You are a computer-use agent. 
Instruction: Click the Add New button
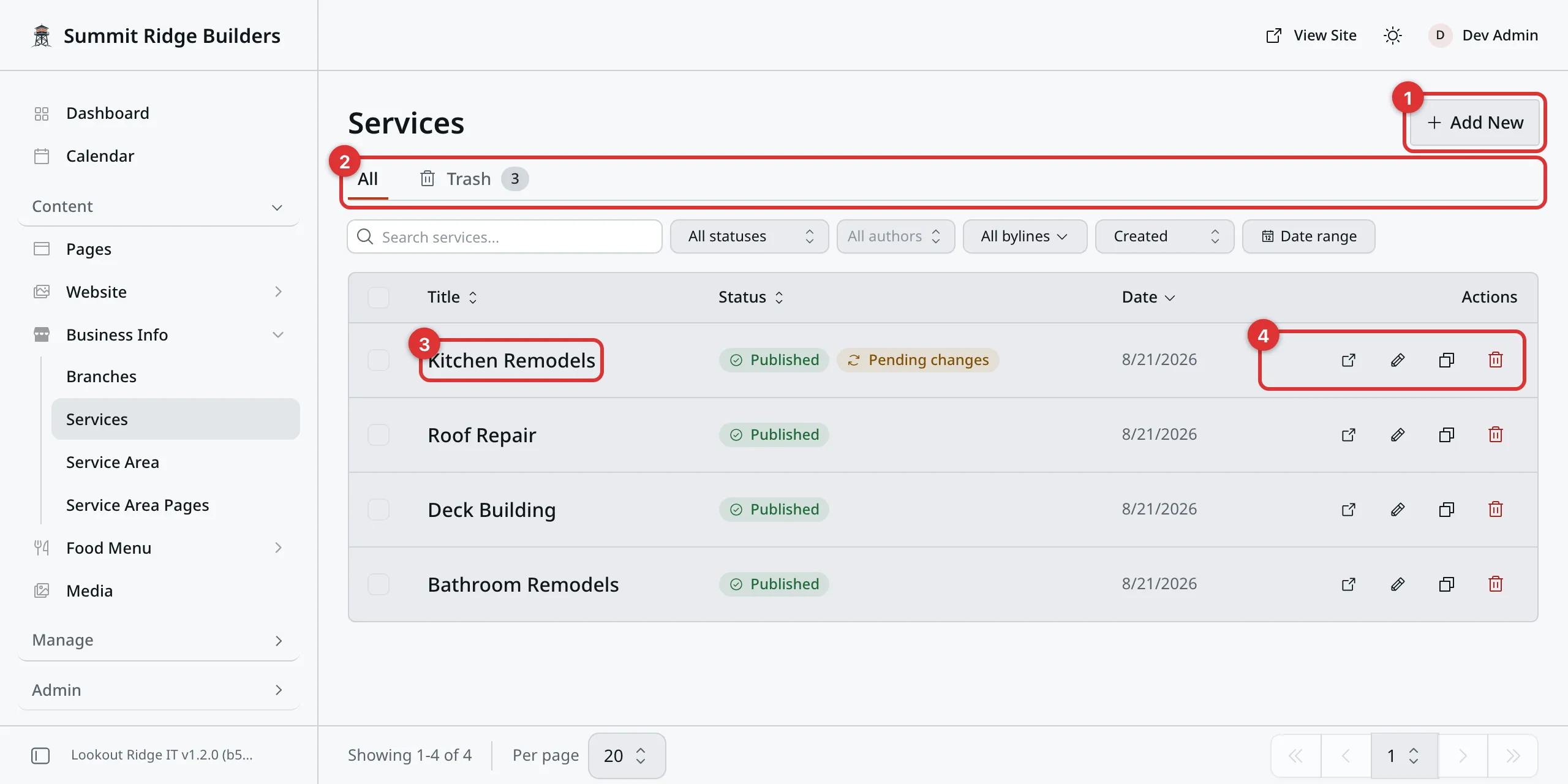pyautogui.click(x=1475, y=123)
